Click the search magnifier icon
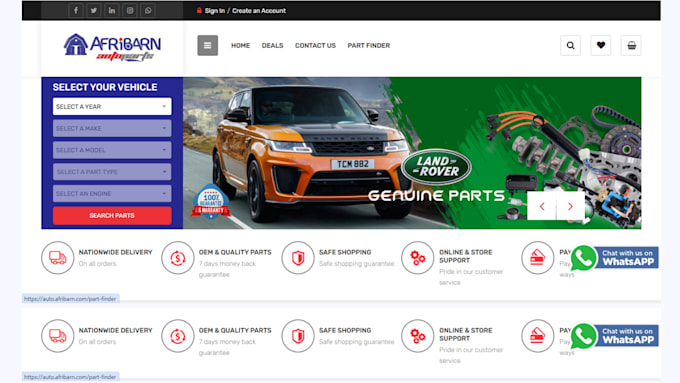The width and height of the screenshot is (680, 383). 570,45
